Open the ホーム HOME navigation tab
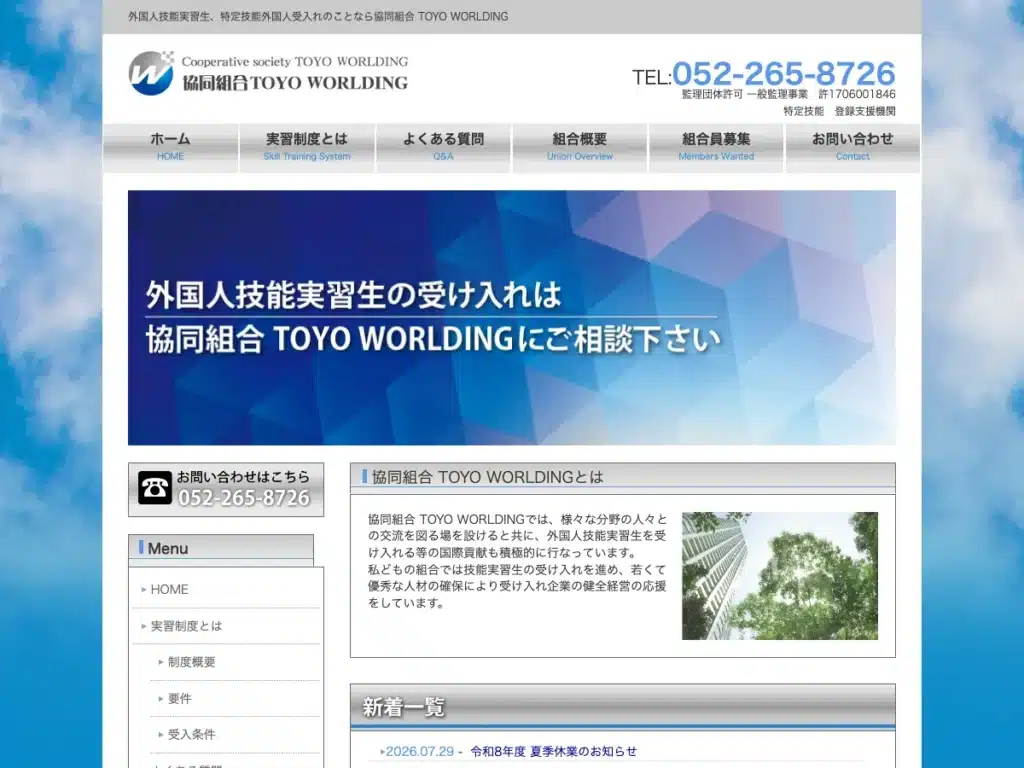Image resolution: width=1024 pixels, height=768 pixels. [x=170, y=148]
